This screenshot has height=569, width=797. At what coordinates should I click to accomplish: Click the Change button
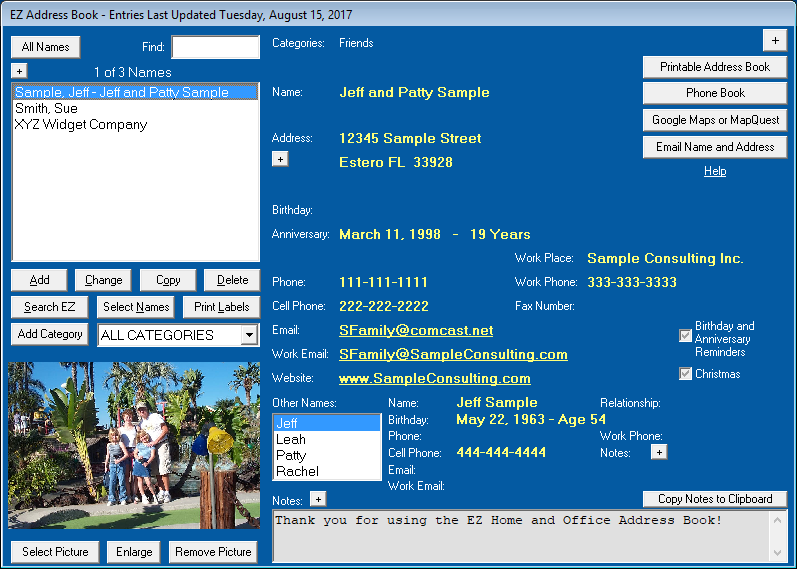[x=103, y=280]
